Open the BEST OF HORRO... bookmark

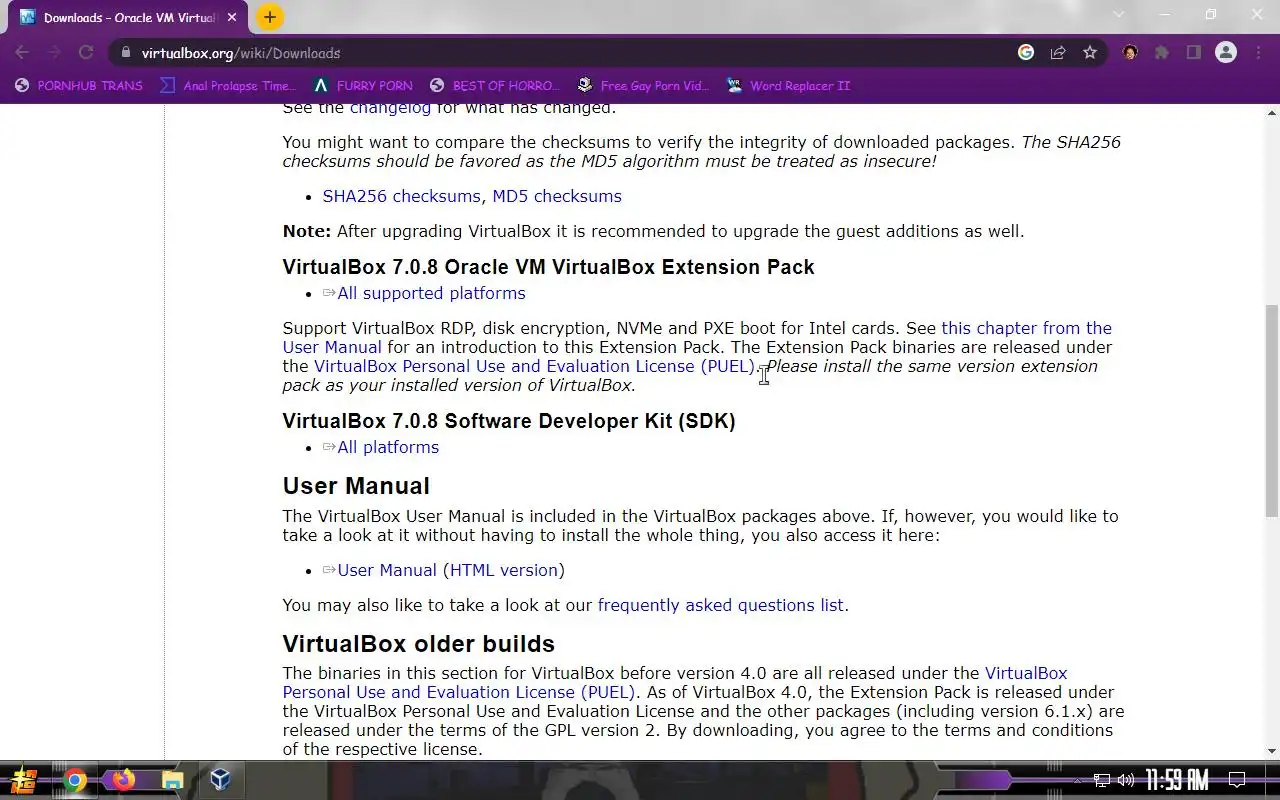tap(494, 86)
